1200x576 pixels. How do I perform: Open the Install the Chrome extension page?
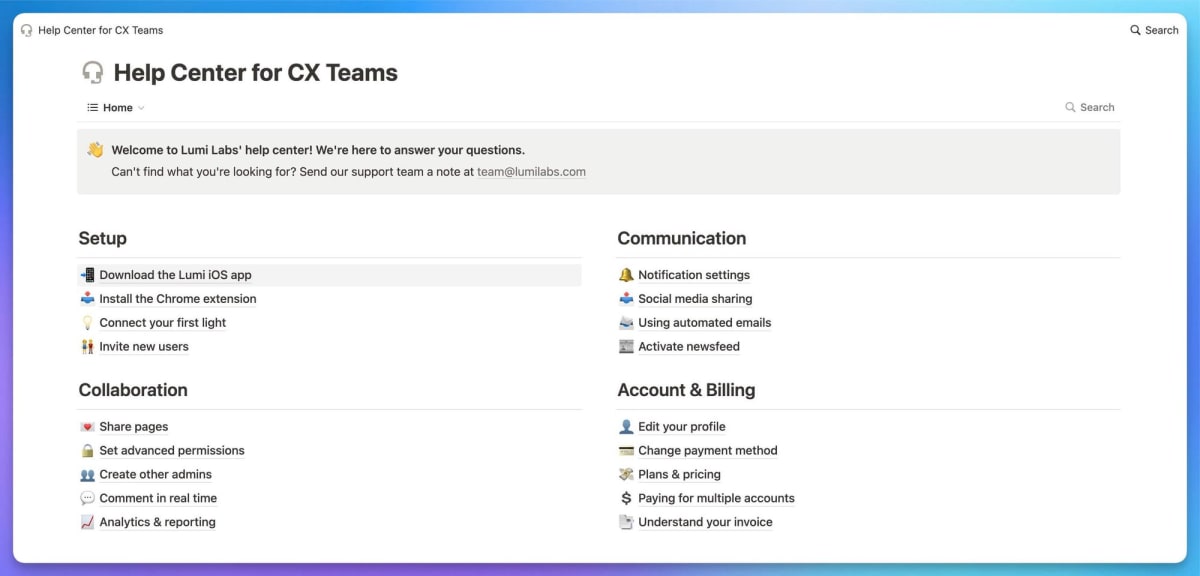[177, 299]
